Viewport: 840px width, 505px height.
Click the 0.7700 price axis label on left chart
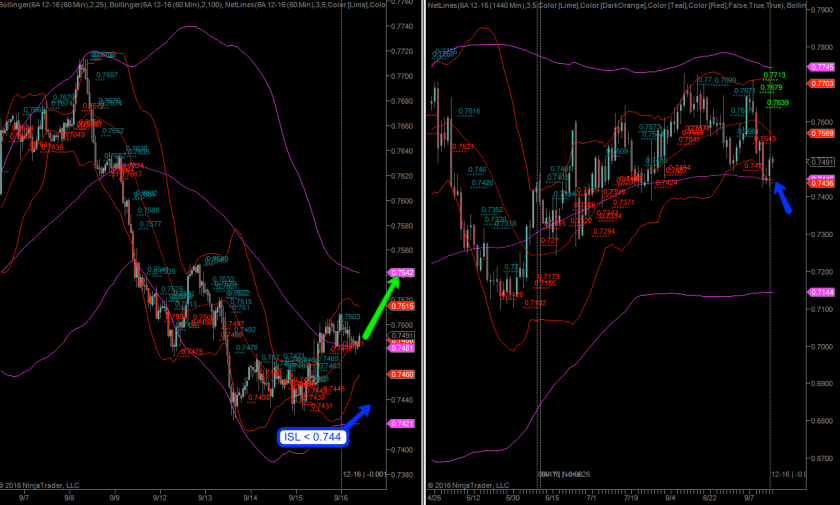[x=402, y=76]
